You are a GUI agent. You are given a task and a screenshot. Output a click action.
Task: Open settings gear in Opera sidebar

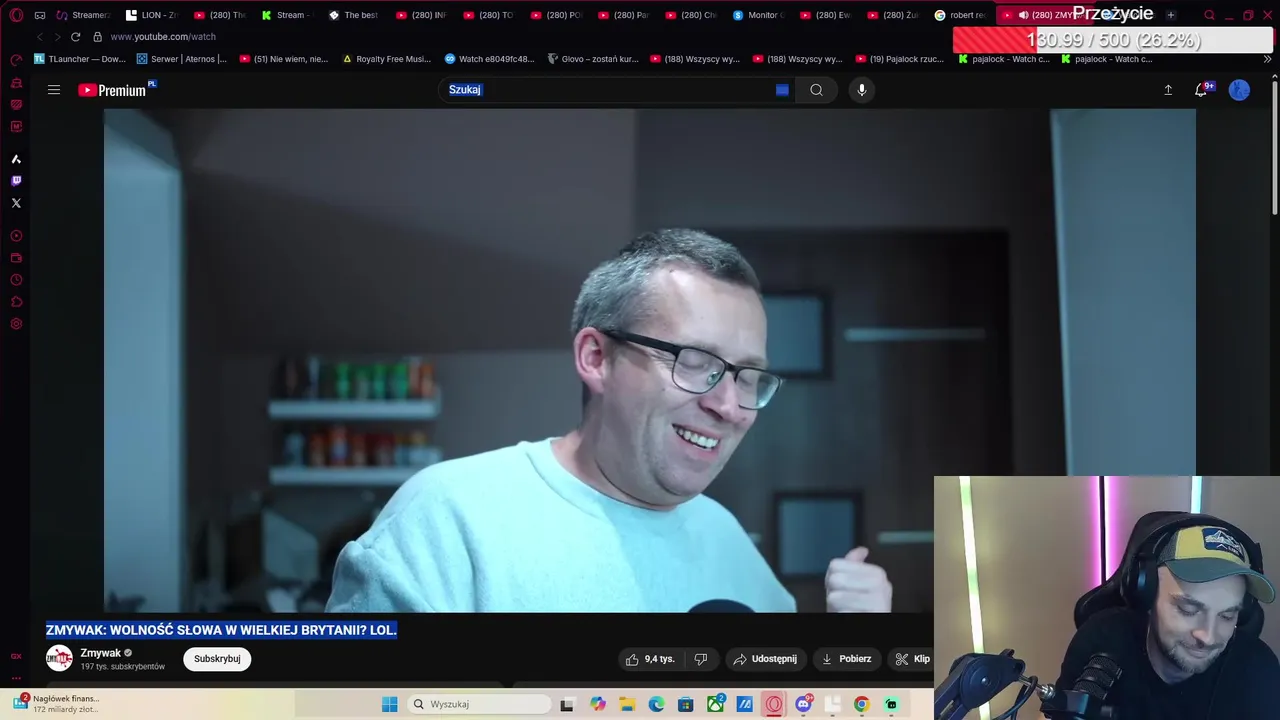click(x=16, y=324)
